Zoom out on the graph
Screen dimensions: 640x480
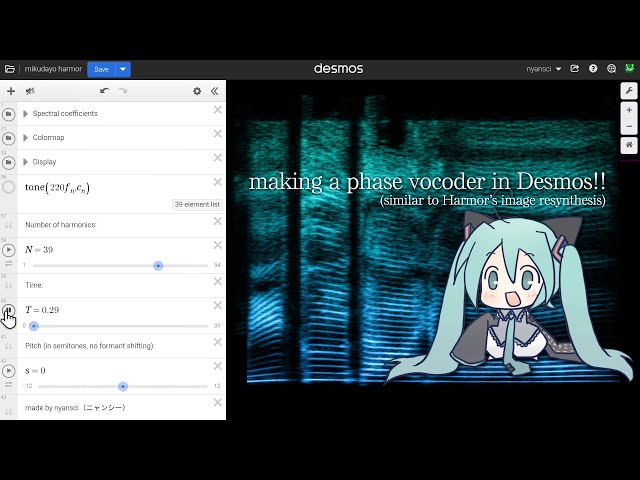point(629,126)
